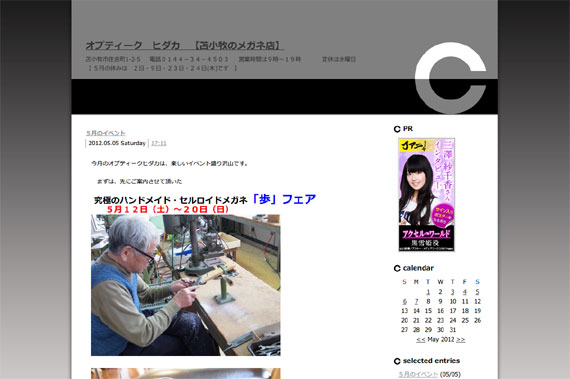Select the date text 2012.05.05 Saturday

click(117, 143)
